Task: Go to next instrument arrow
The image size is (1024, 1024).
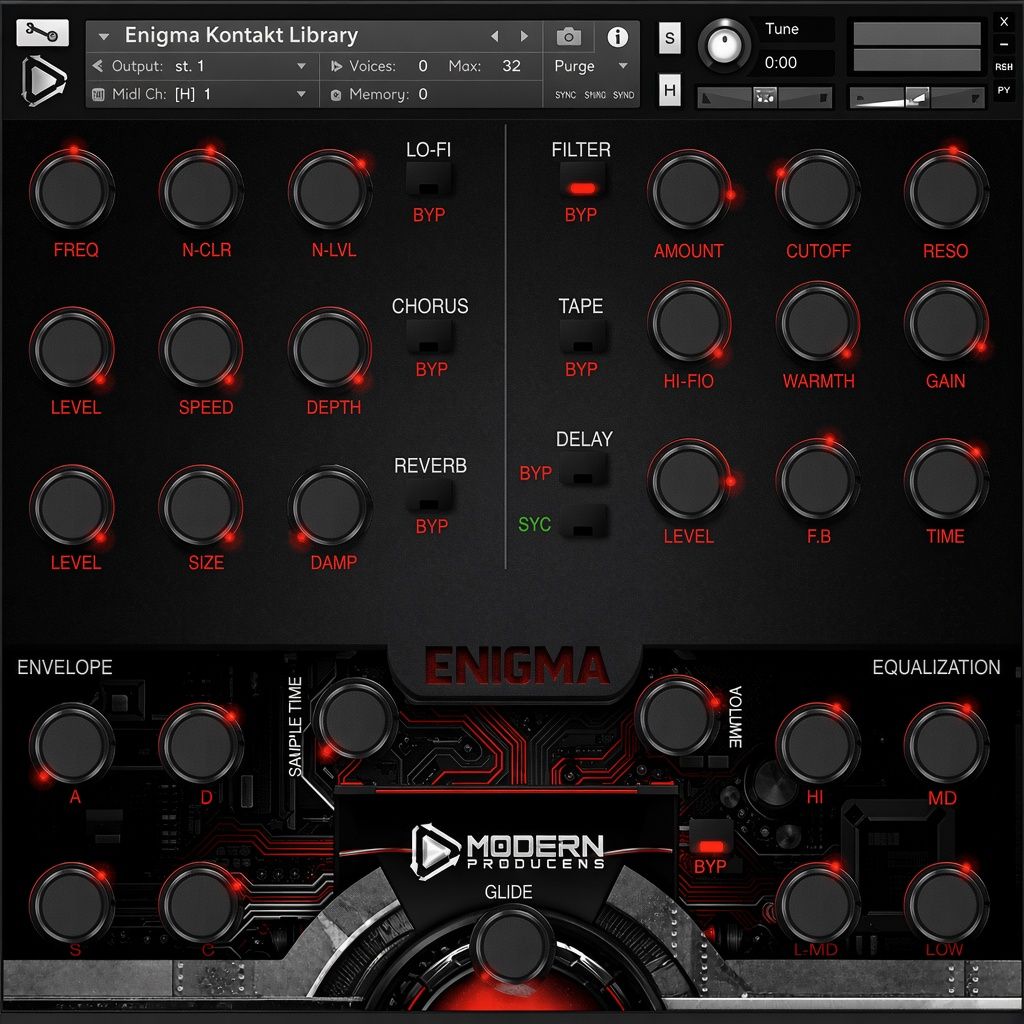Action: pyautogui.click(x=524, y=37)
